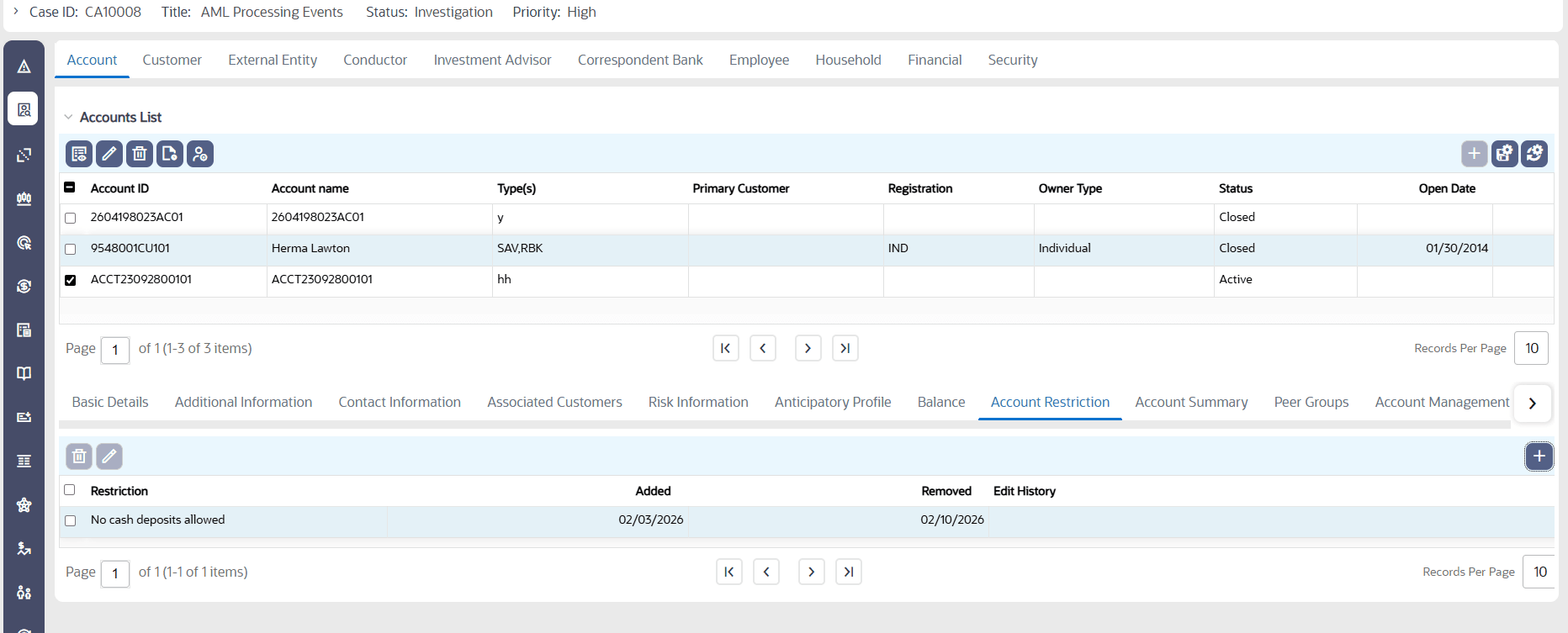Open the Correspondent Bank tab

(x=640, y=60)
